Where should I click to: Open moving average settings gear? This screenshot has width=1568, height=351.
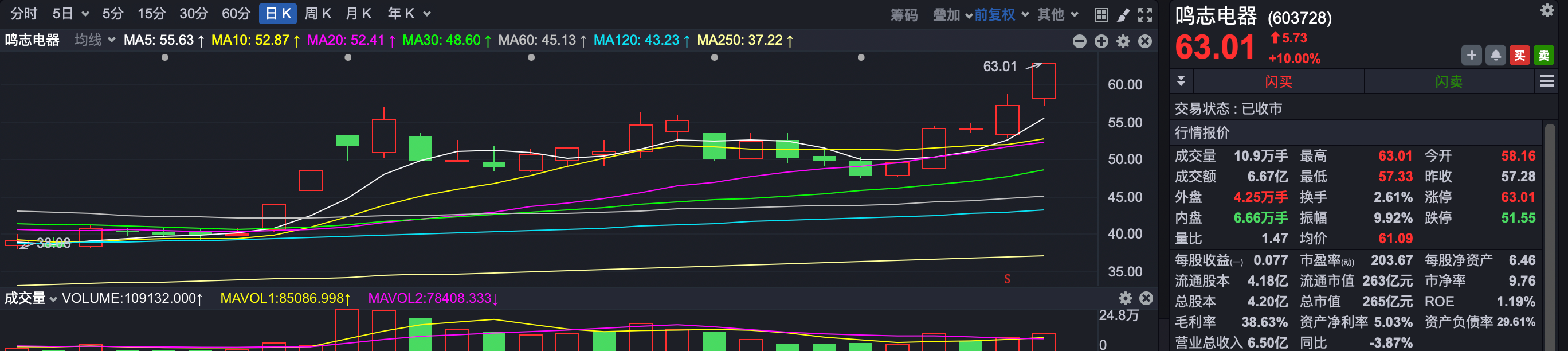tap(1123, 41)
